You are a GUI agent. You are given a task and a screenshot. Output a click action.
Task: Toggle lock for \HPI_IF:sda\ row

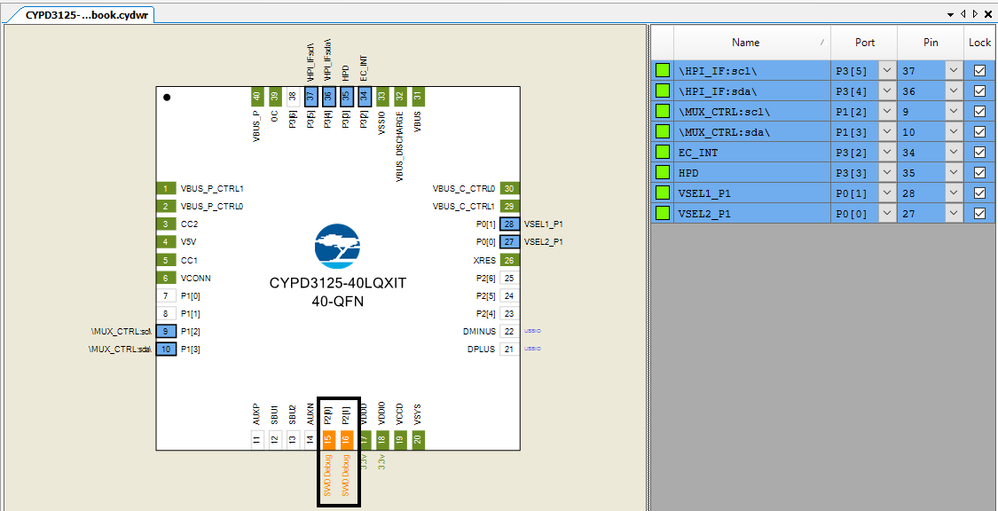pyautogui.click(x=980, y=92)
